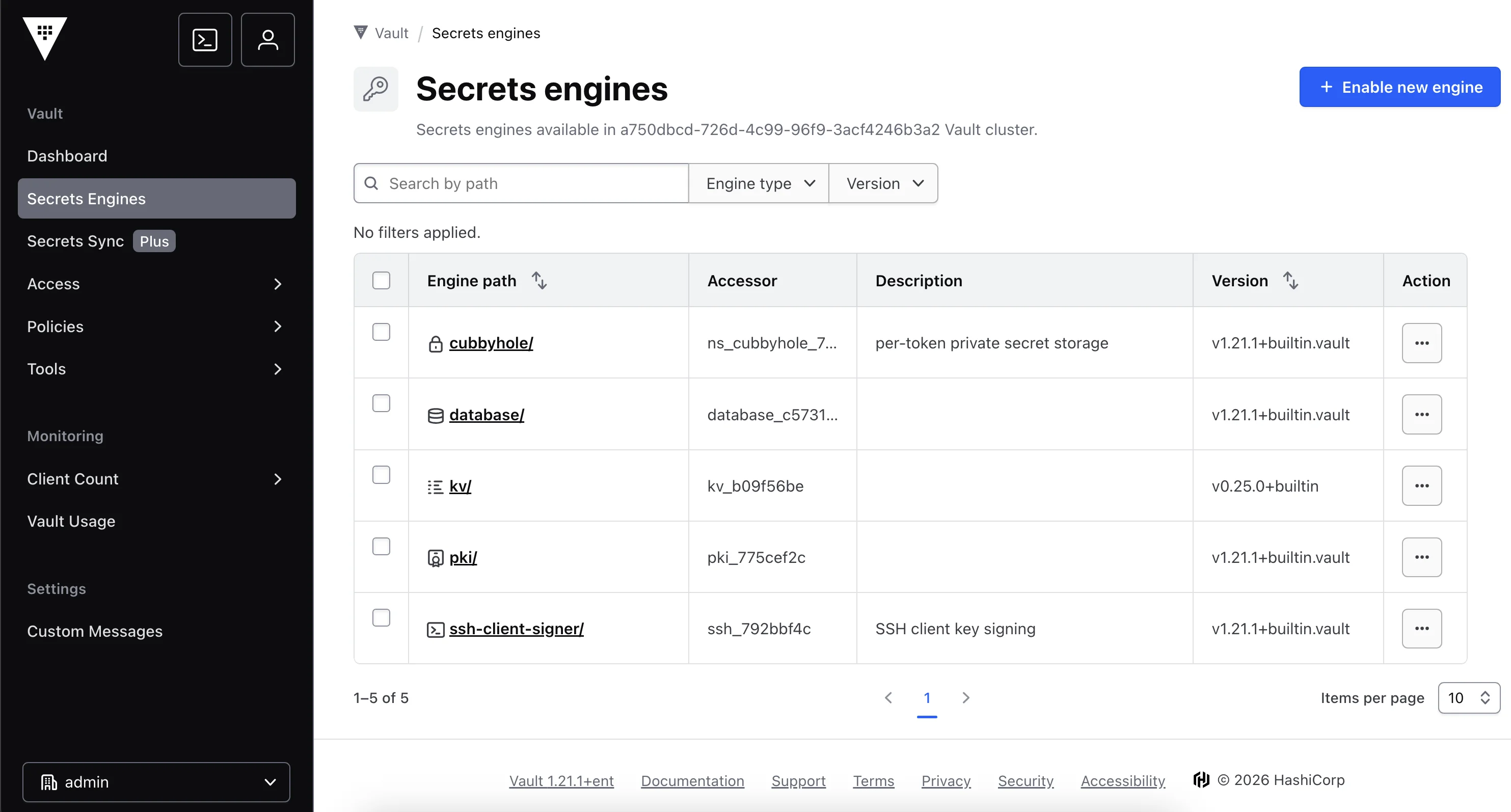The width and height of the screenshot is (1511, 812).
Task: Open the user account icon
Action: tap(267, 39)
